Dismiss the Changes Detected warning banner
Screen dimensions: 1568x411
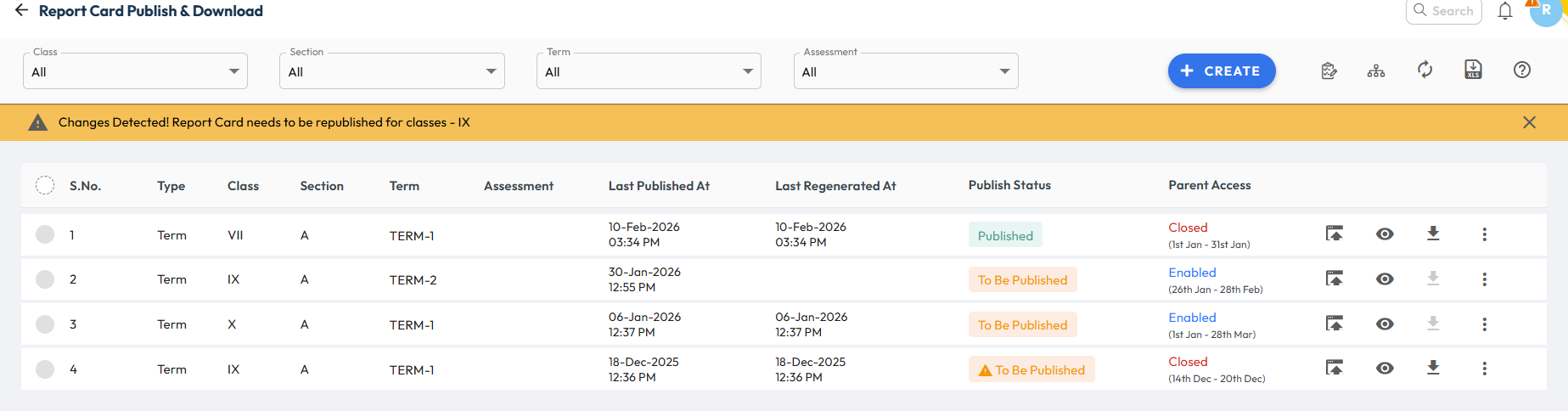tap(1529, 122)
